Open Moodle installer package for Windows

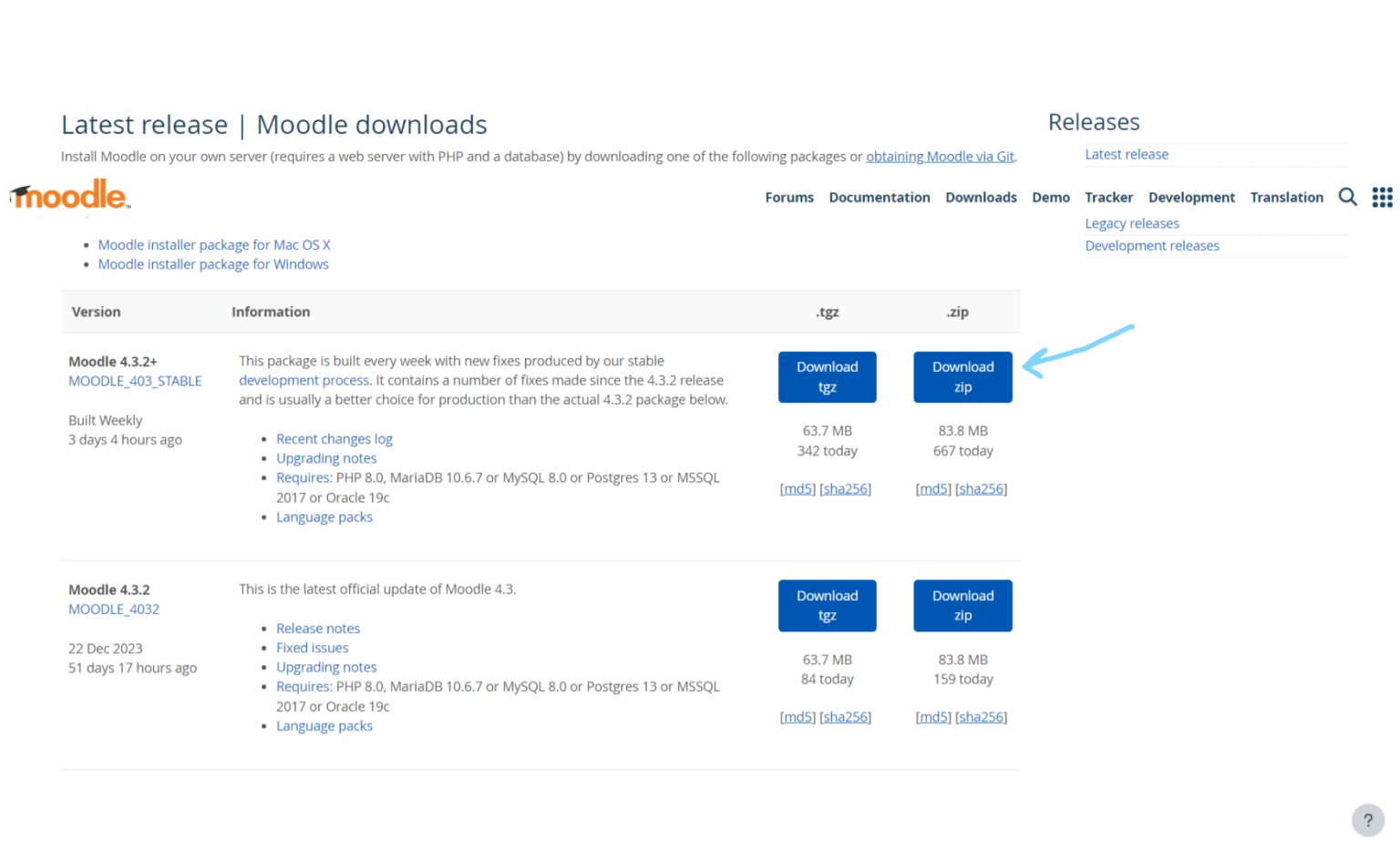213,264
